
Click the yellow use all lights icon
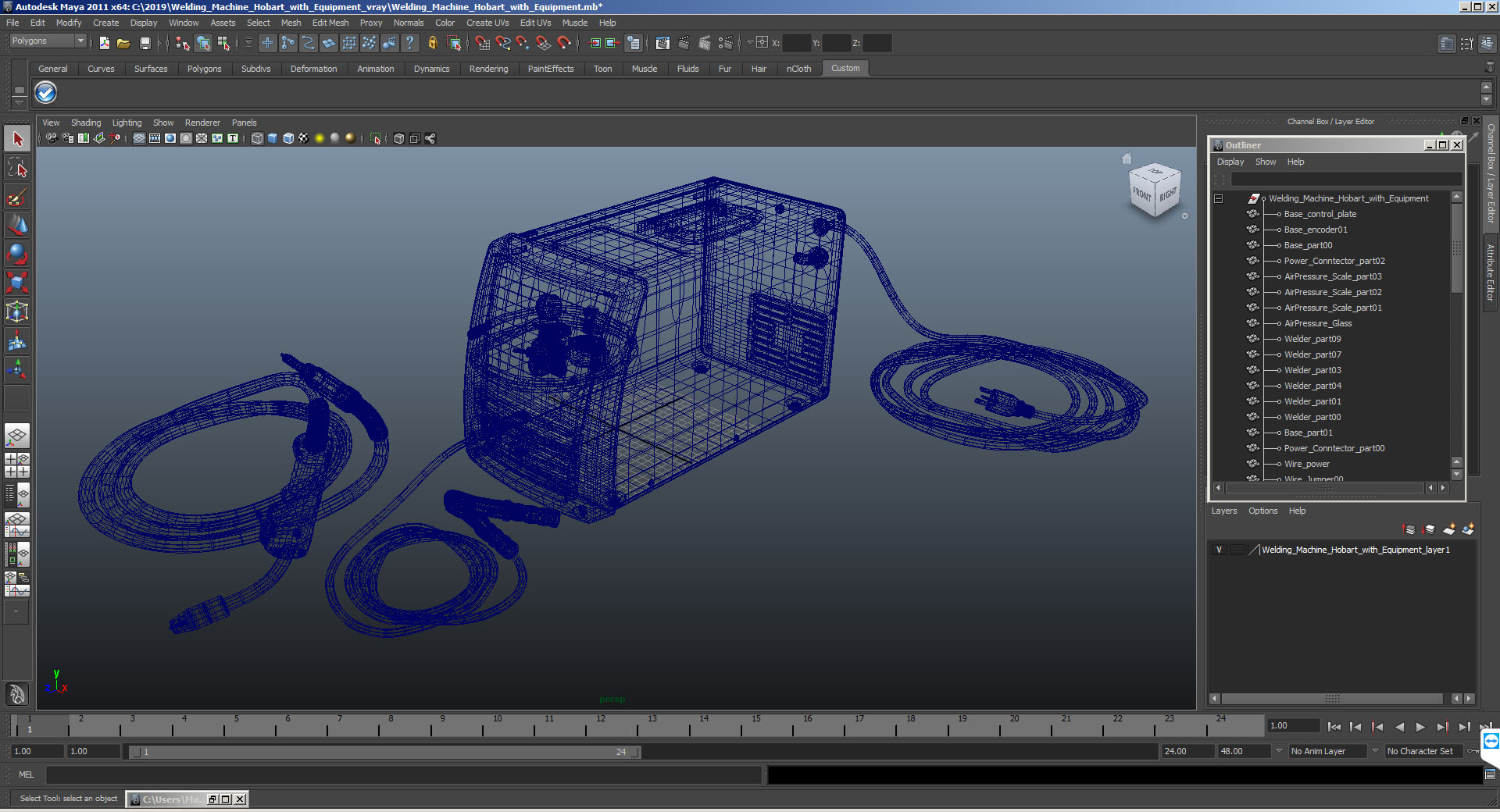point(320,138)
